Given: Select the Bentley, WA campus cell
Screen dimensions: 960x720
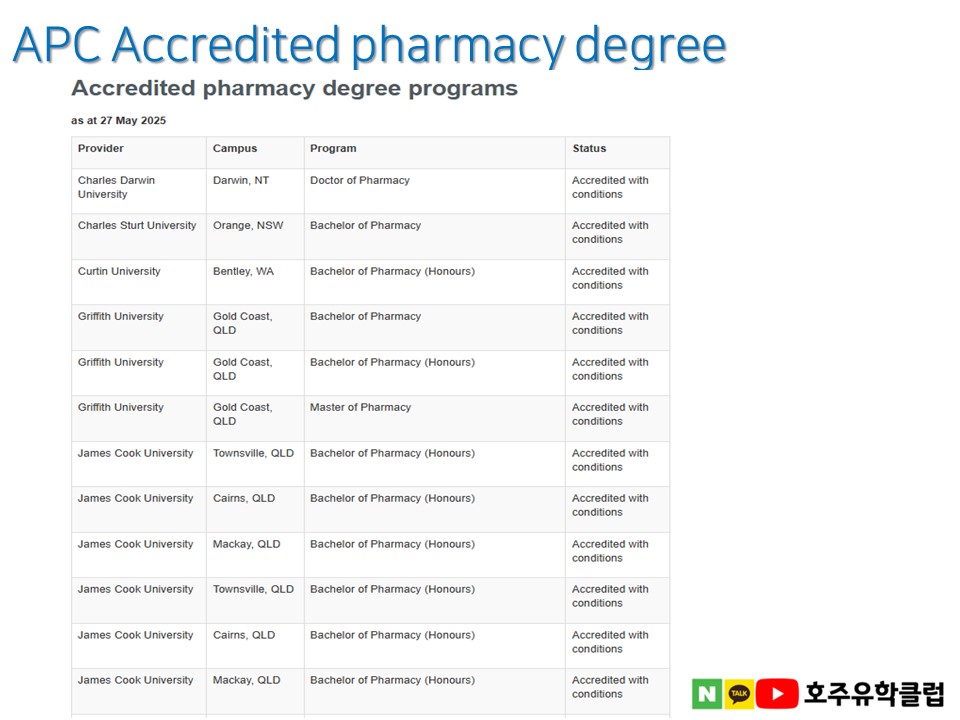Looking at the screenshot, I should pos(243,272).
